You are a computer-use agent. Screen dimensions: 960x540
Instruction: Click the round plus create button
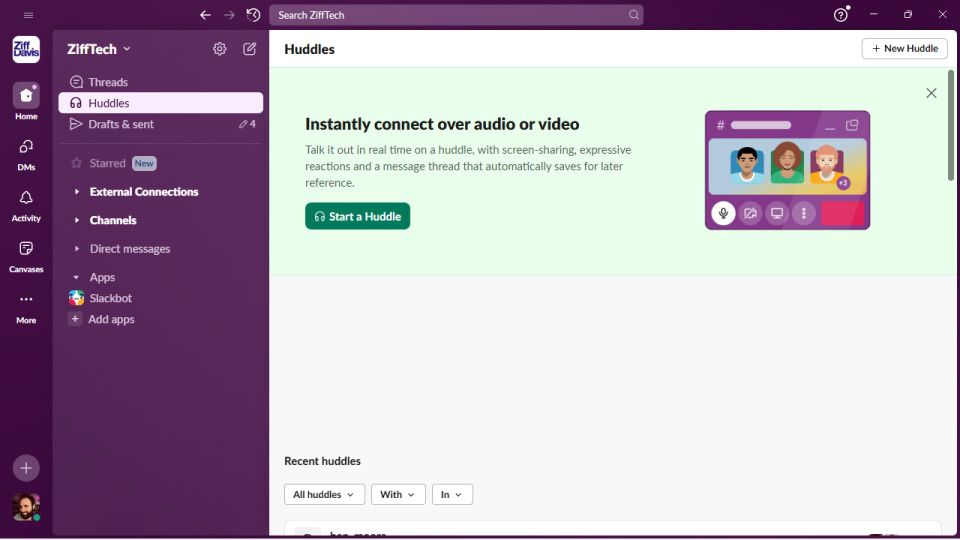click(26, 468)
